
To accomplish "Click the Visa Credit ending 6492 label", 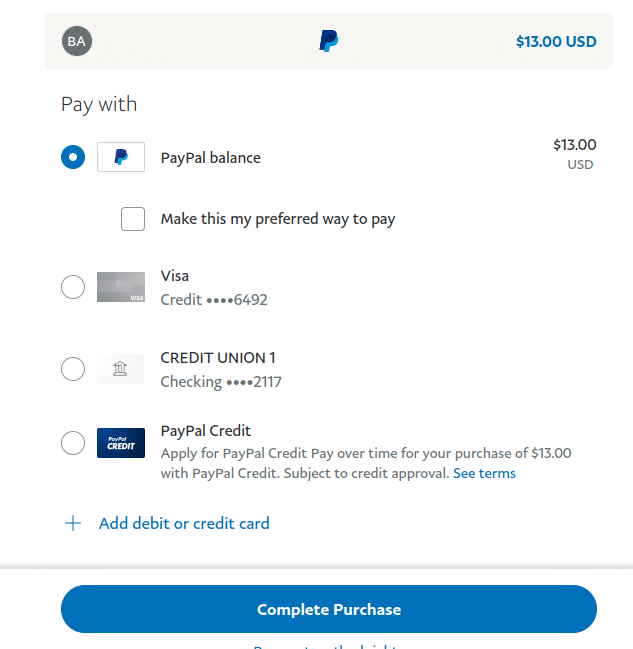I will click(214, 299).
